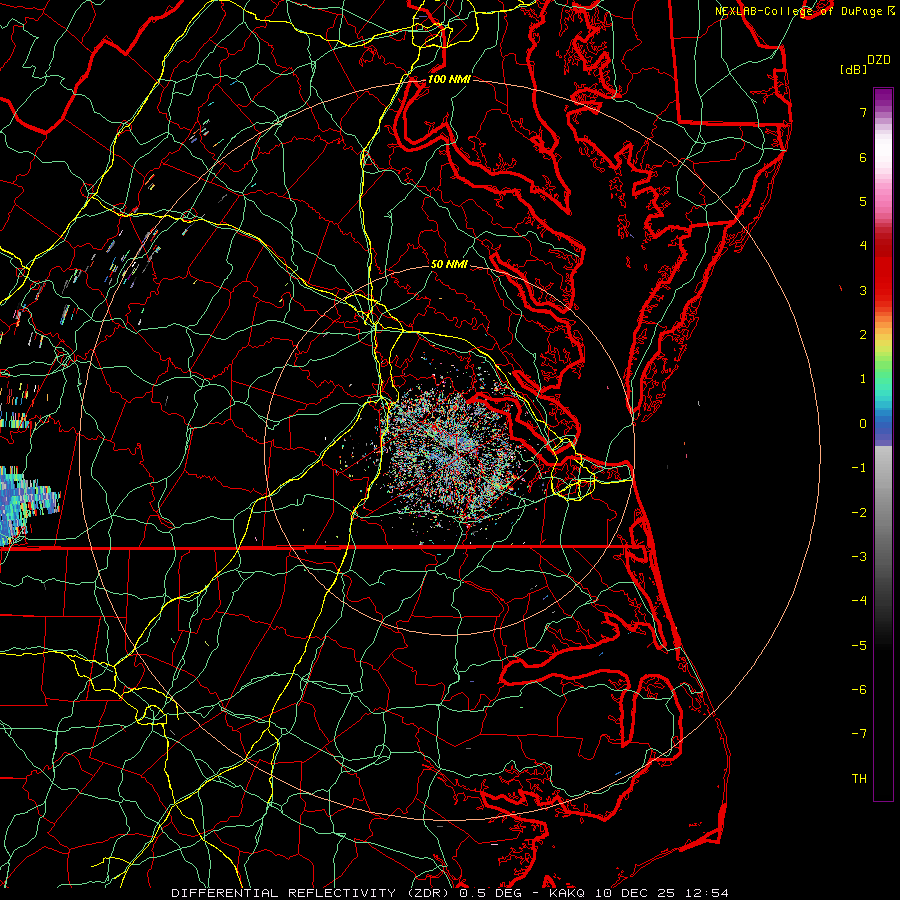
Task: Click the 50 NMI range ring label
Action: point(449,264)
